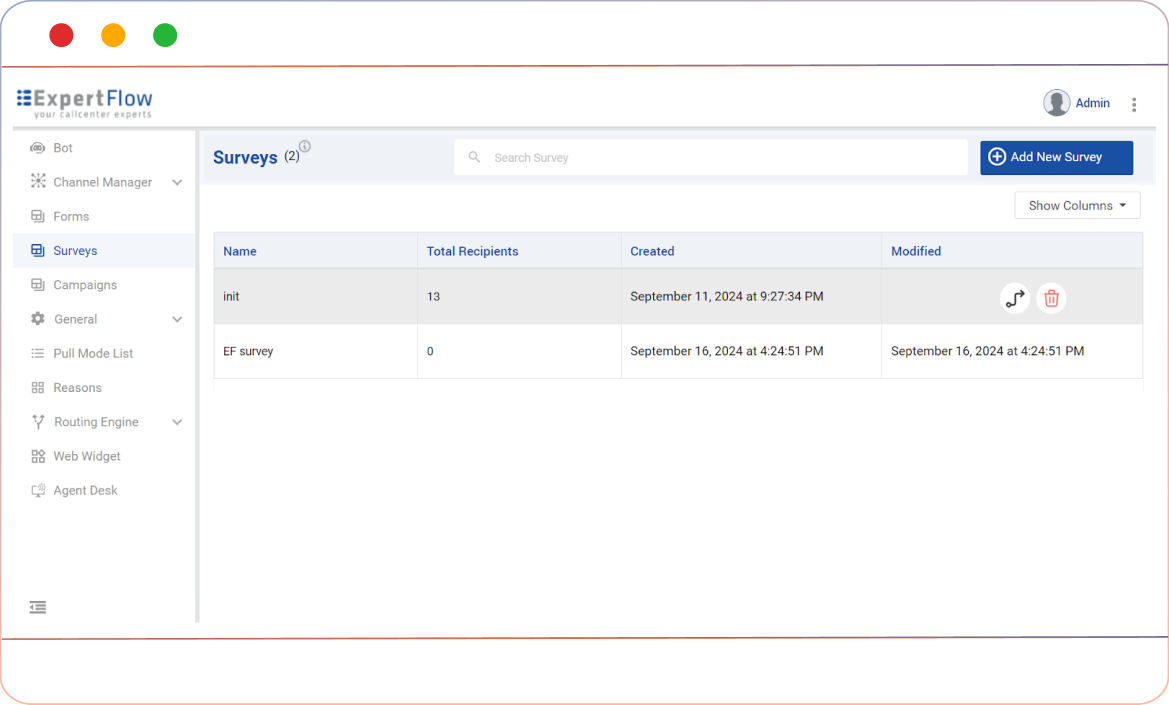Viewport: 1169px width, 705px height.
Task: Click the Admin user avatar icon
Action: 1056,103
